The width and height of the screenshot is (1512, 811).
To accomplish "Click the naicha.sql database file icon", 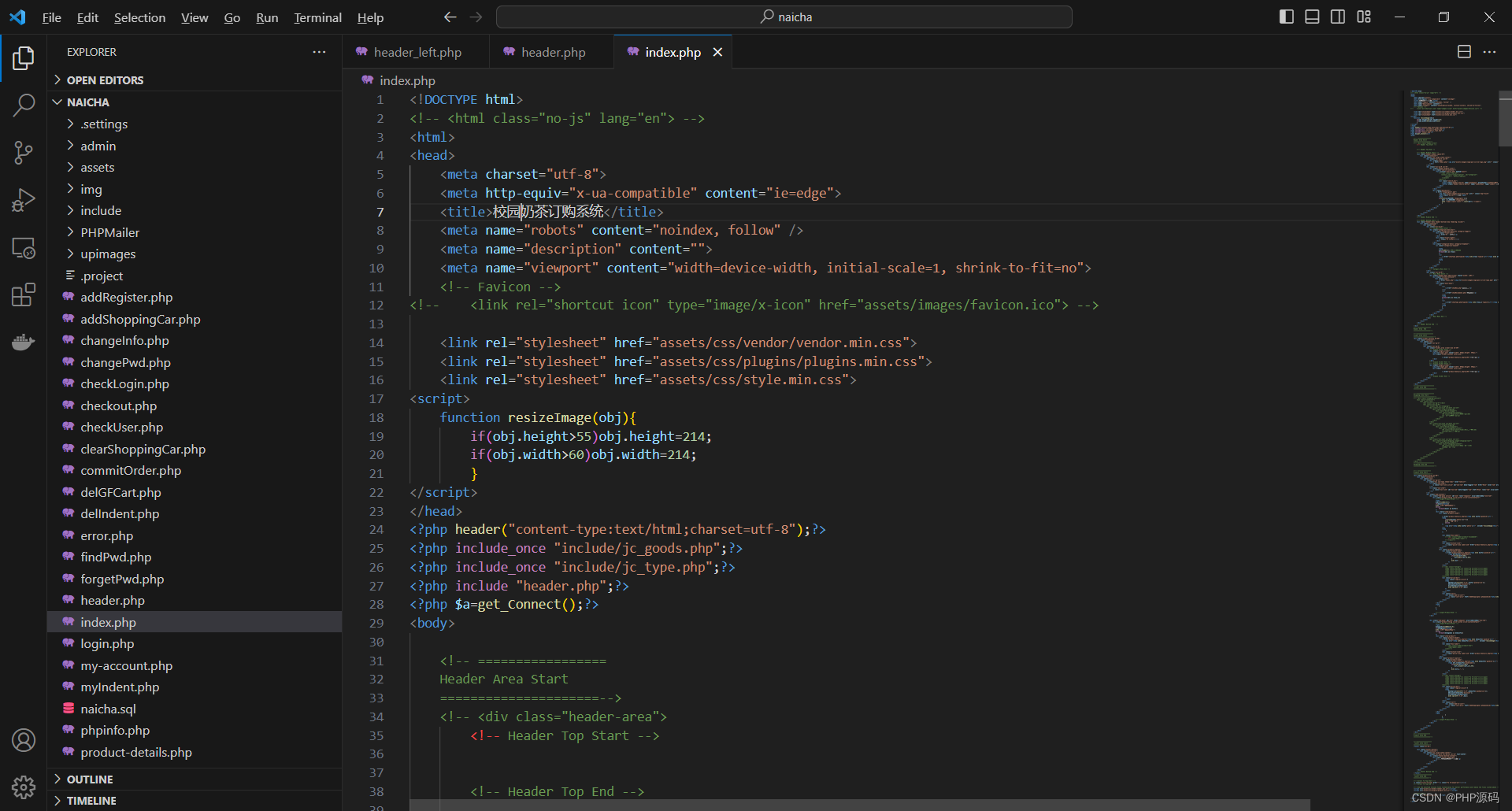I will point(69,709).
